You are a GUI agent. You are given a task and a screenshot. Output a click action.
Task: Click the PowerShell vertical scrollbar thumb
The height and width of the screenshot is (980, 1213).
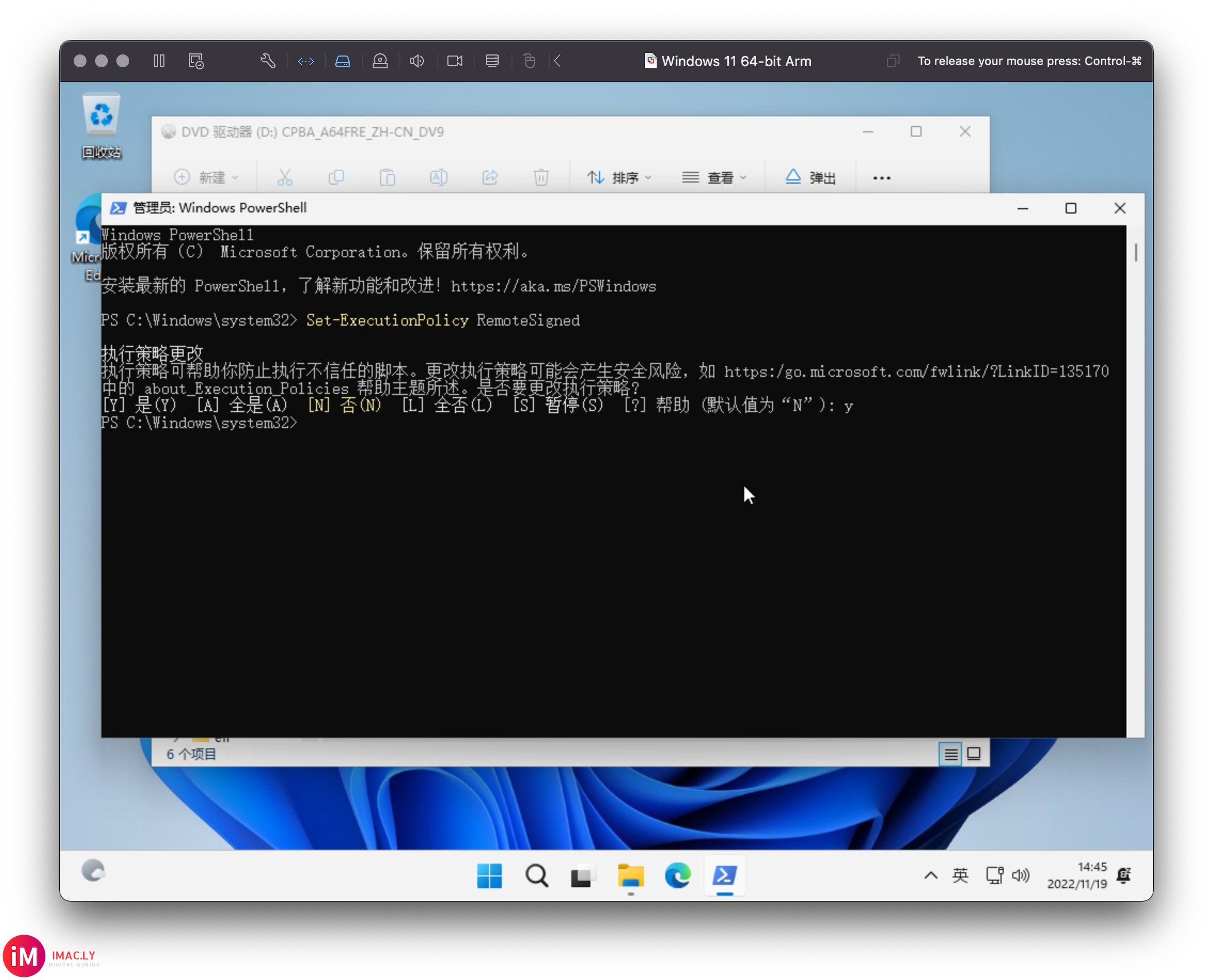coord(1136,252)
